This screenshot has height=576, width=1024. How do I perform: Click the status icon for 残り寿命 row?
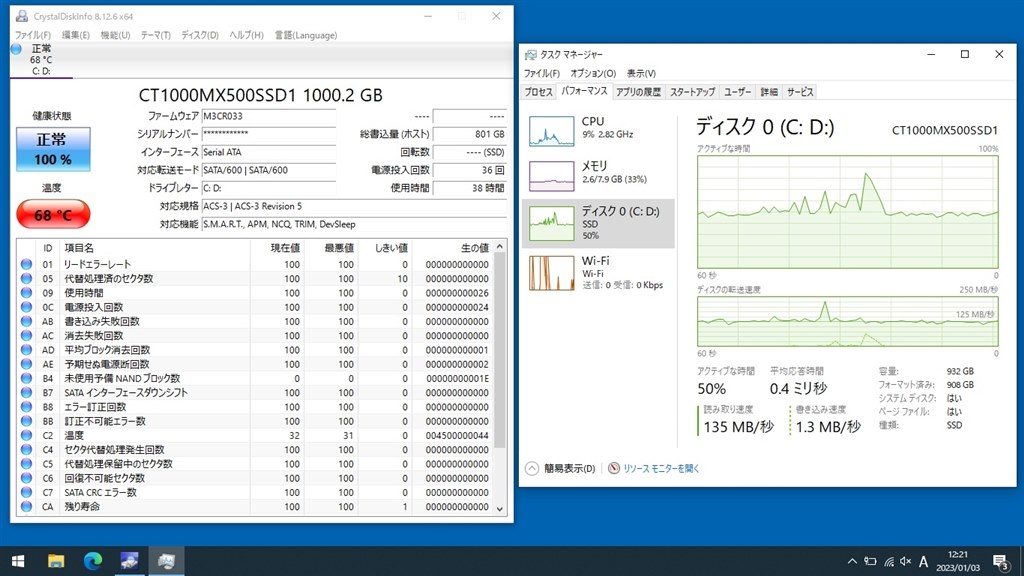click(x=26, y=507)
